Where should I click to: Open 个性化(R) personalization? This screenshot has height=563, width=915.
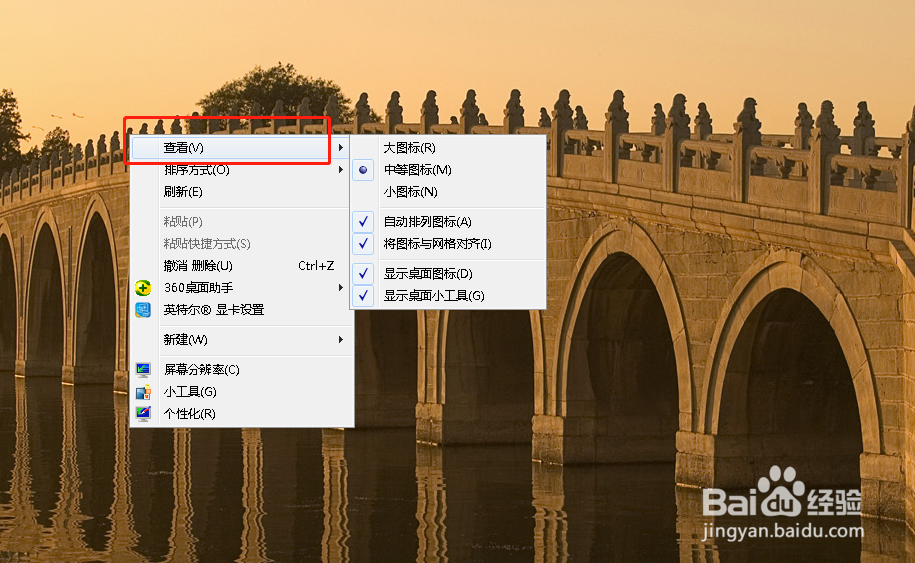point(241,414)
